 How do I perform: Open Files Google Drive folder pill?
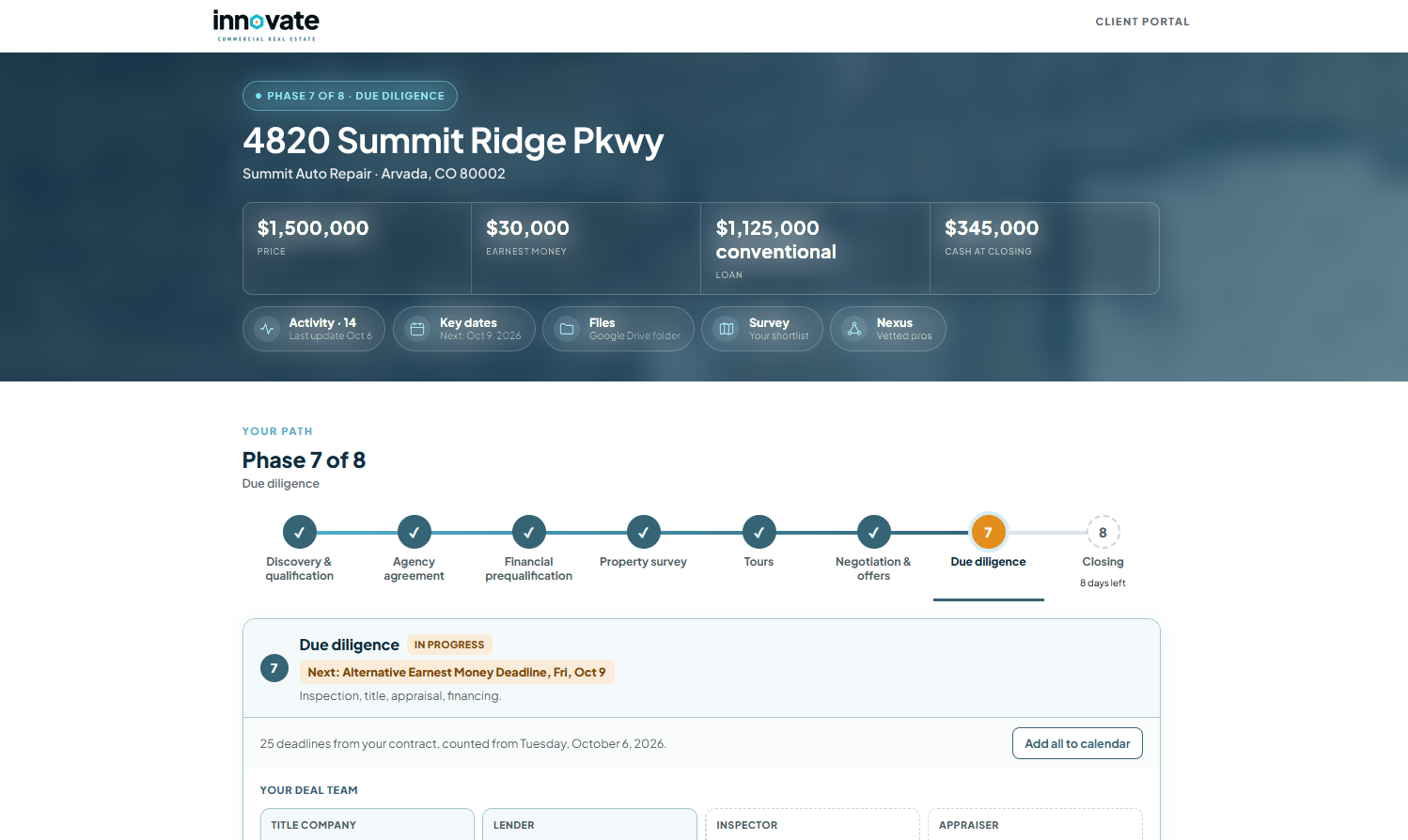tap(618, 329)
